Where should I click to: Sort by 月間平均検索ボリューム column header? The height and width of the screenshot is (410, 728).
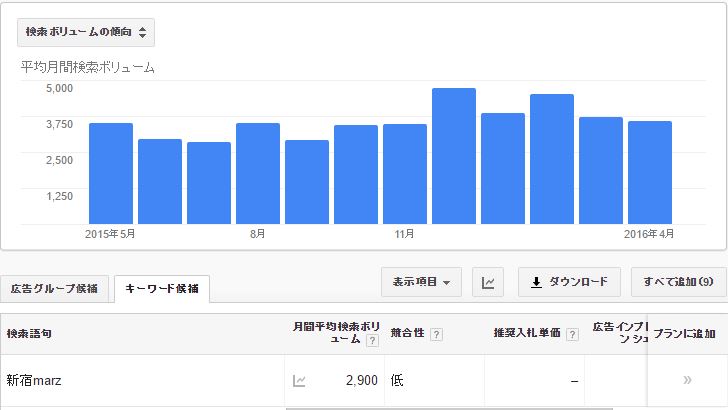[336, 333]
